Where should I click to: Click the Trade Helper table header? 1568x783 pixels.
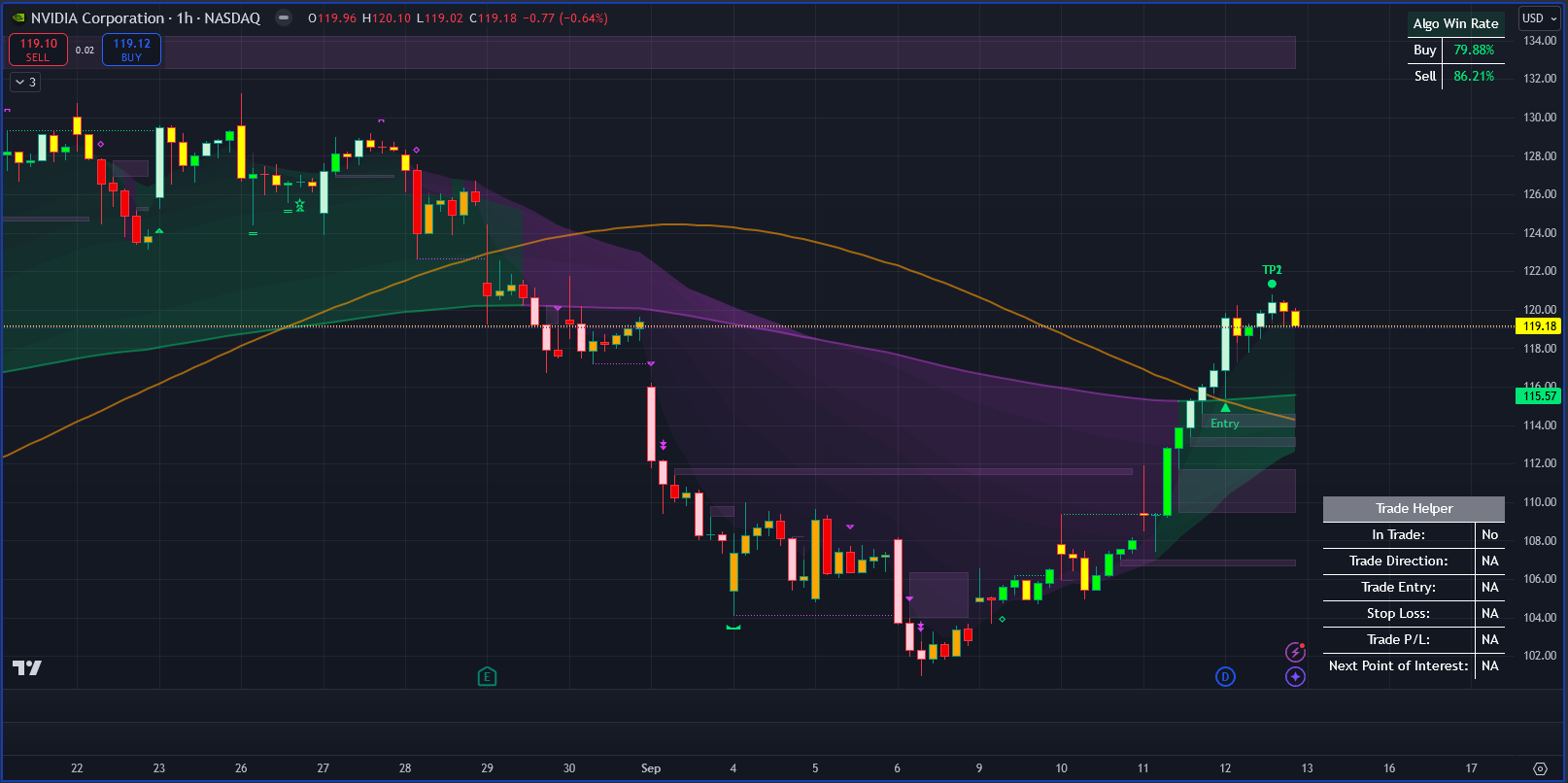pyautogui.click(x=1414, y=508)
